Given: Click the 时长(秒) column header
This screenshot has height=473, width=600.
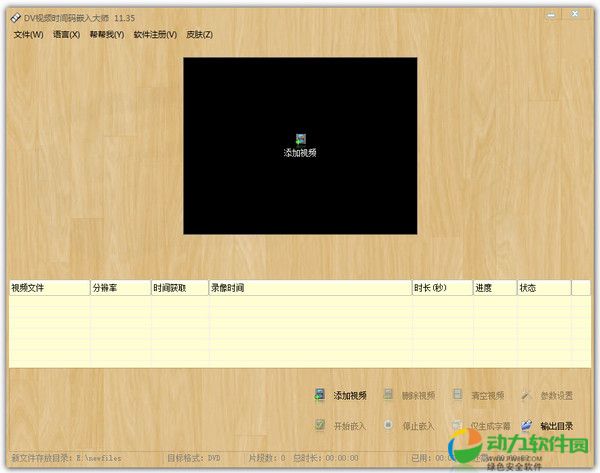Looking at the screenshot, I should coord(441,288).
